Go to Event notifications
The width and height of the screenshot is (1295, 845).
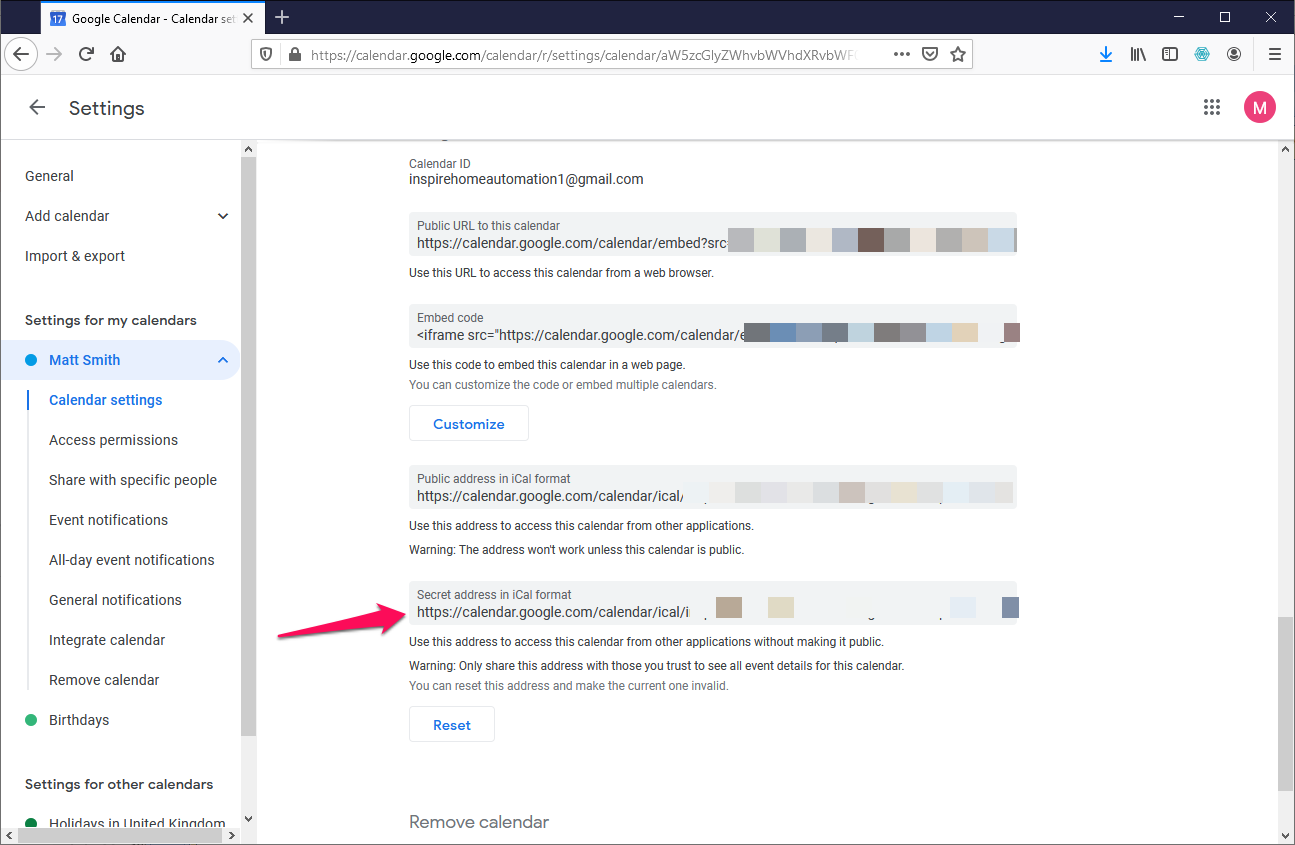coord(108,520)
